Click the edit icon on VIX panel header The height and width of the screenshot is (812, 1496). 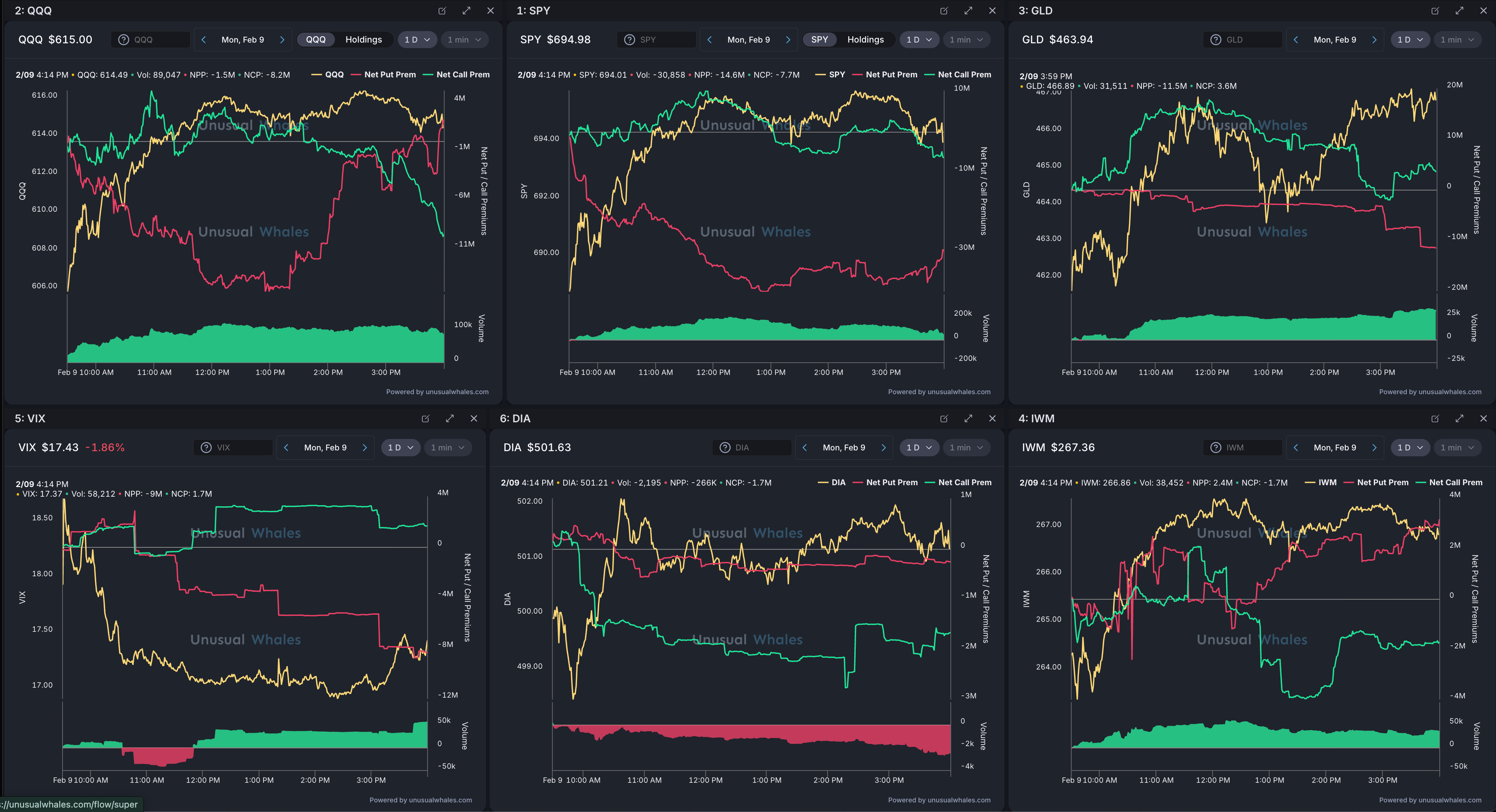425,418
